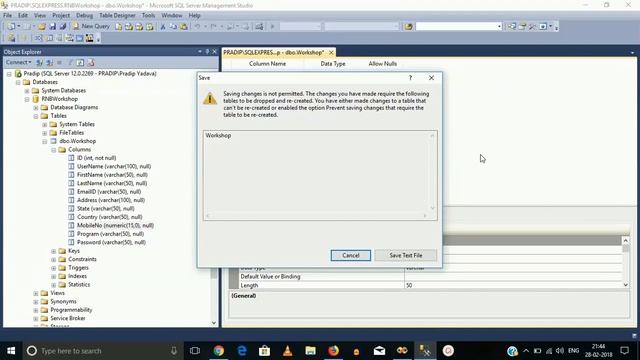Click the New Query toolbar button

pyautogui.click(x=91, y=26)
